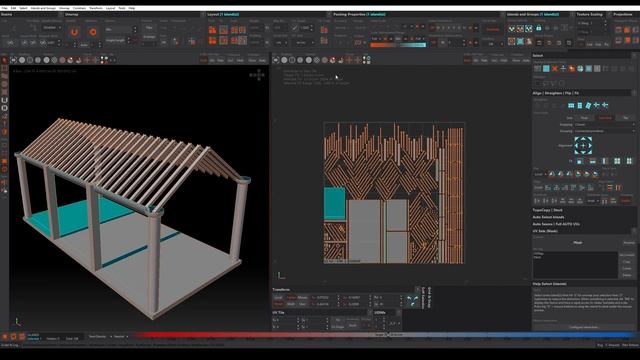Click the round Optimize icon in Unwrap panel
The width and height of the screenshot is (640, 360).
93,32
